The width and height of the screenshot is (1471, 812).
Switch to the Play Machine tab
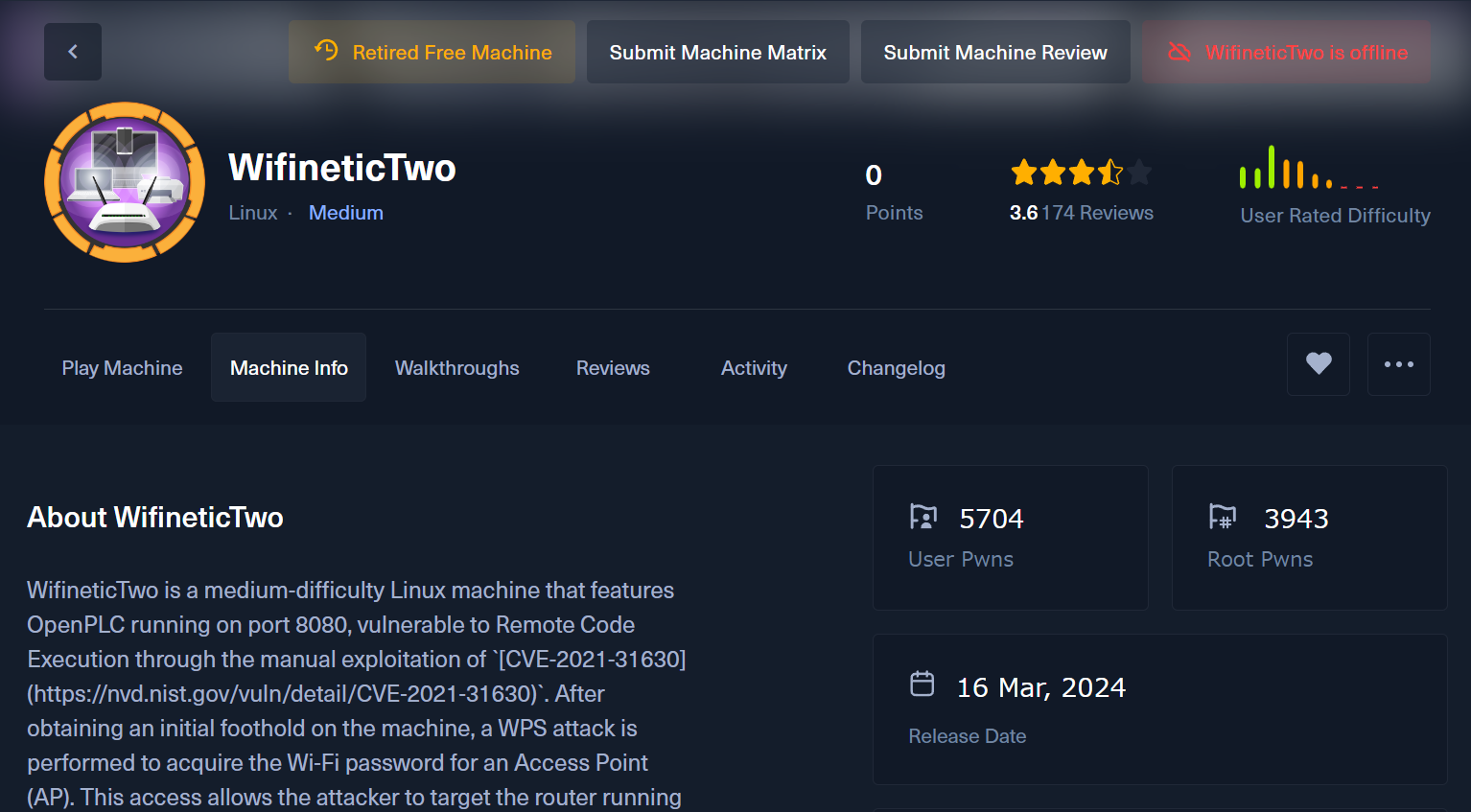tap(122, 368)
